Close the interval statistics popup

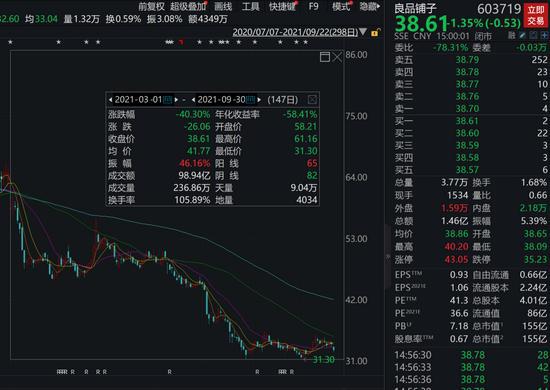point(312,100)
